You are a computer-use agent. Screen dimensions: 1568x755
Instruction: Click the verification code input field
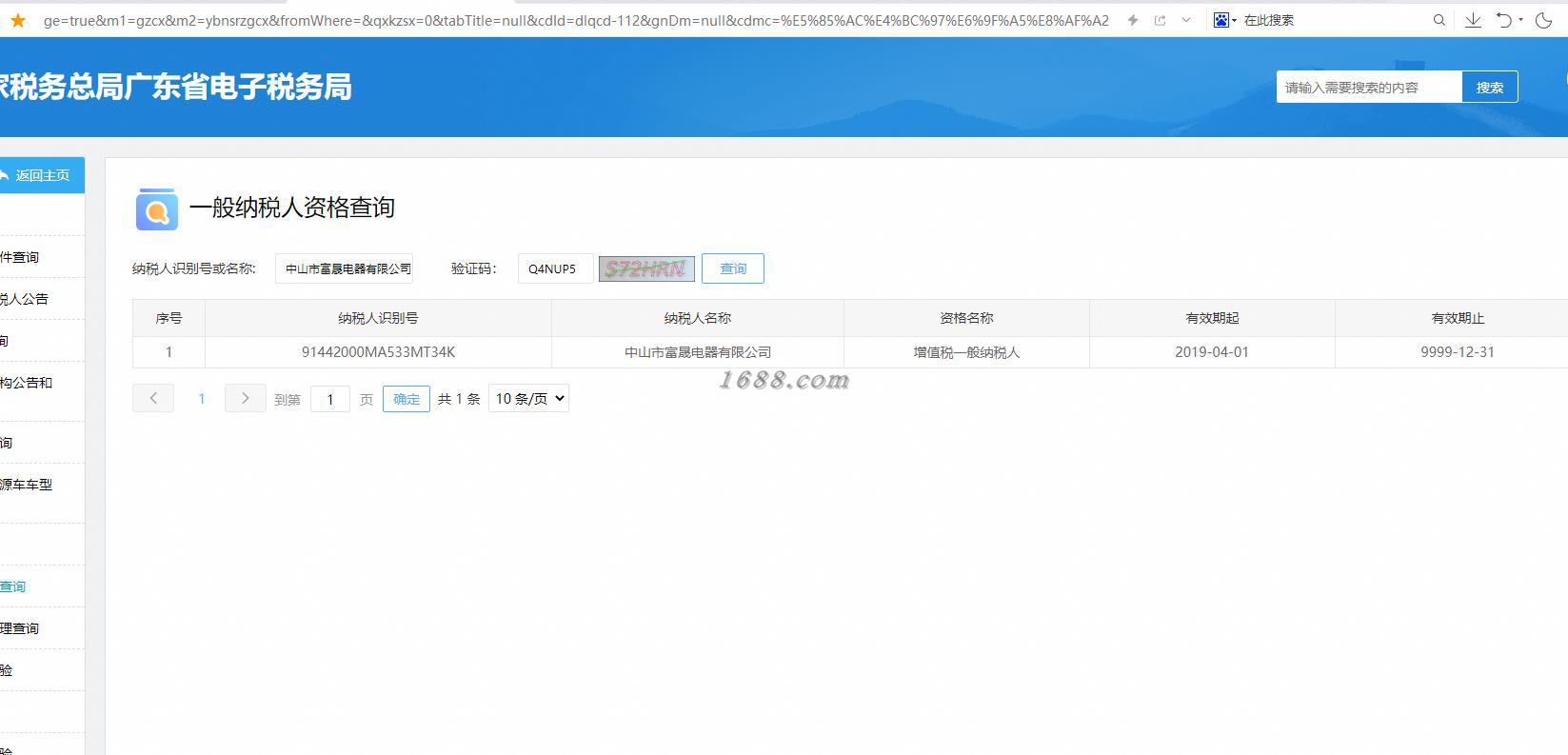click(x=555, y=268)
